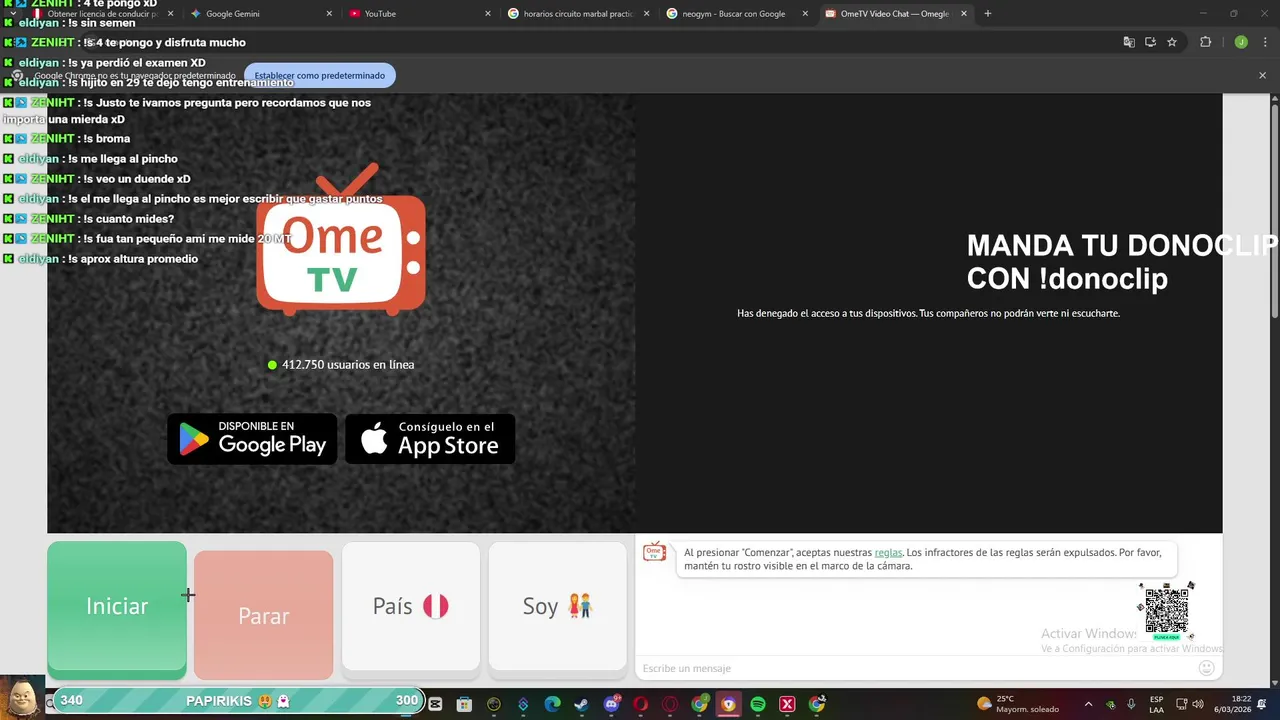
Task: Open the emoji picker smiley icon
Action: [x=1206, y=668]
